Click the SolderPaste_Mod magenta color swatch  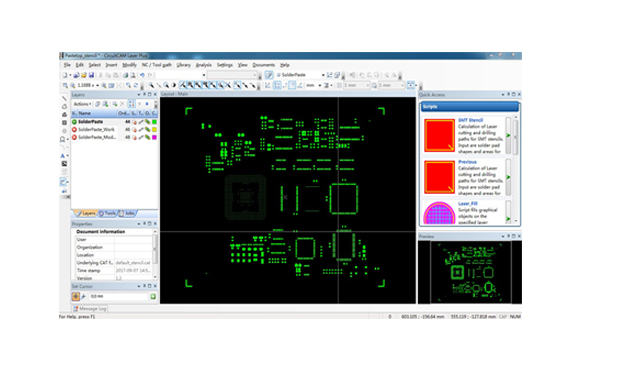(154, 137)
